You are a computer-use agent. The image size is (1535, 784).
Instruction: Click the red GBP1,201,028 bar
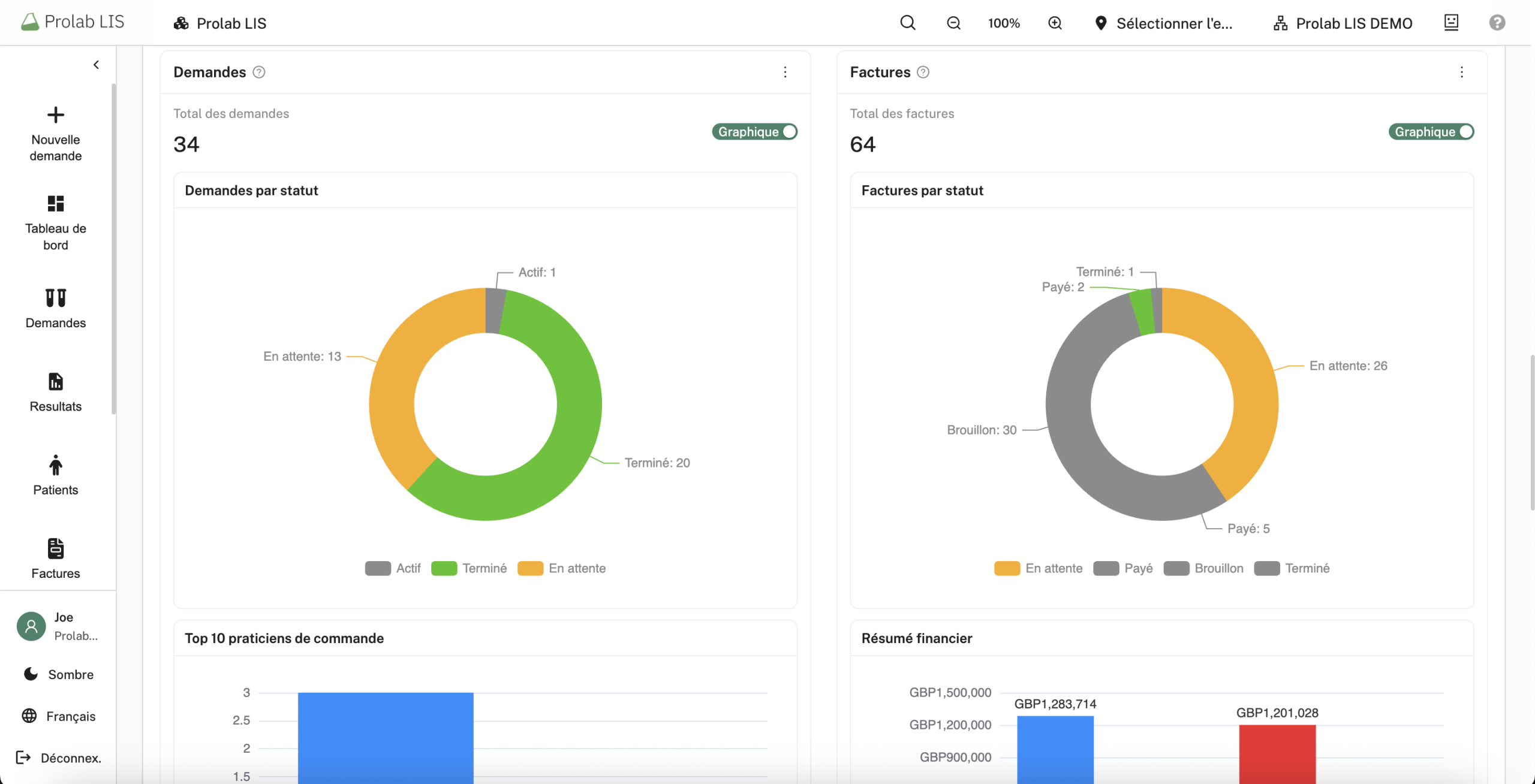[x=1277, y=754]
